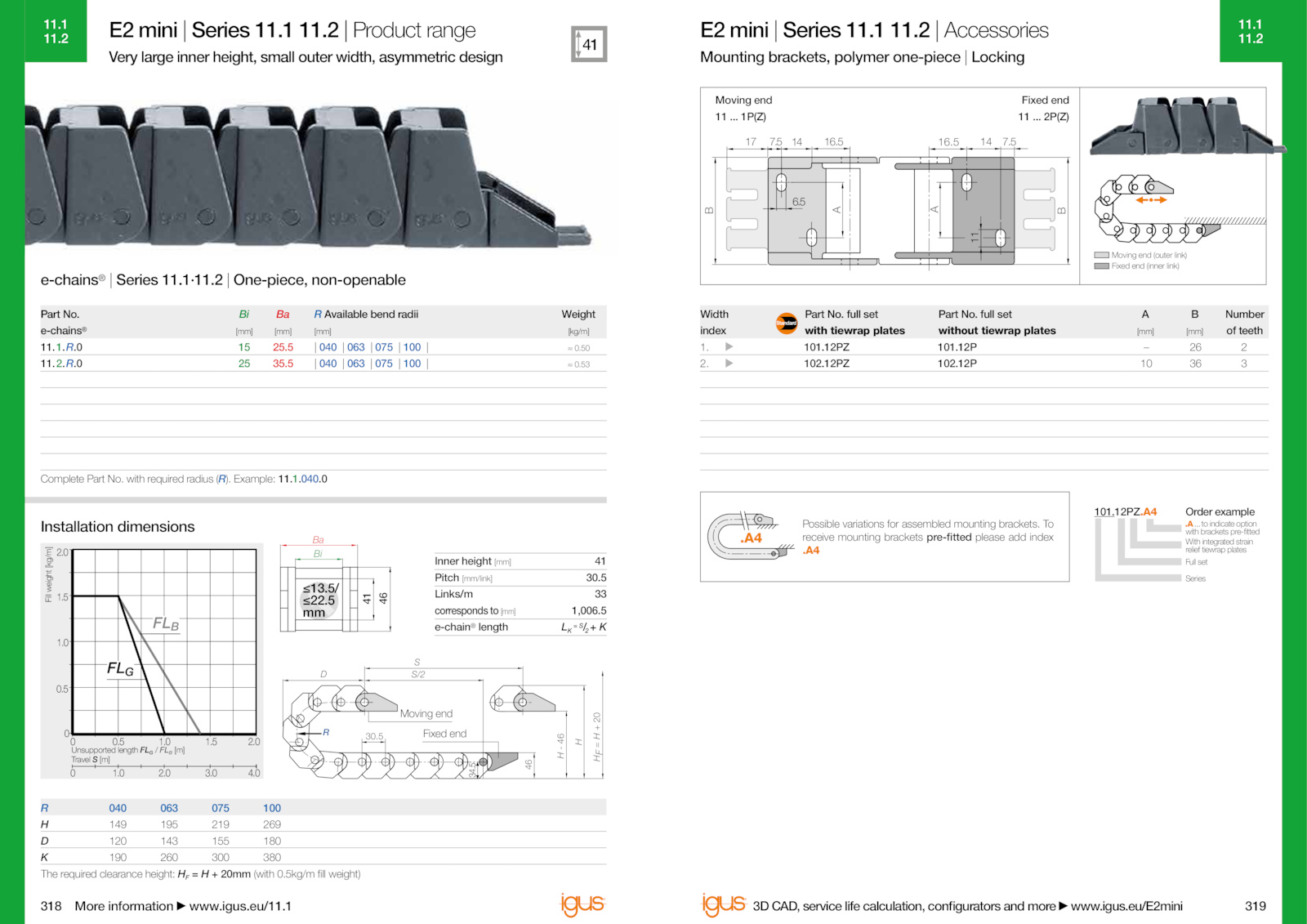1307x924 pixels.
Task: Click page number 318
Action: point(51,906)
